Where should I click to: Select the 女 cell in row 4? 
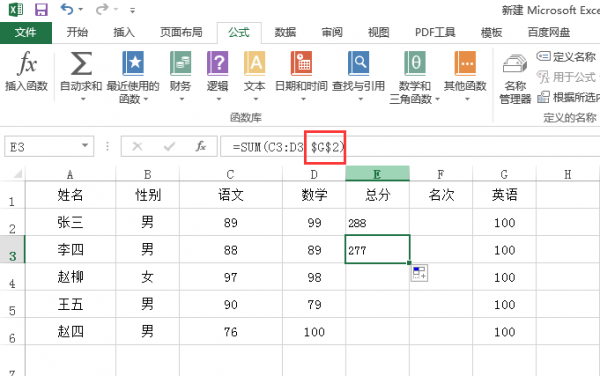147,277
